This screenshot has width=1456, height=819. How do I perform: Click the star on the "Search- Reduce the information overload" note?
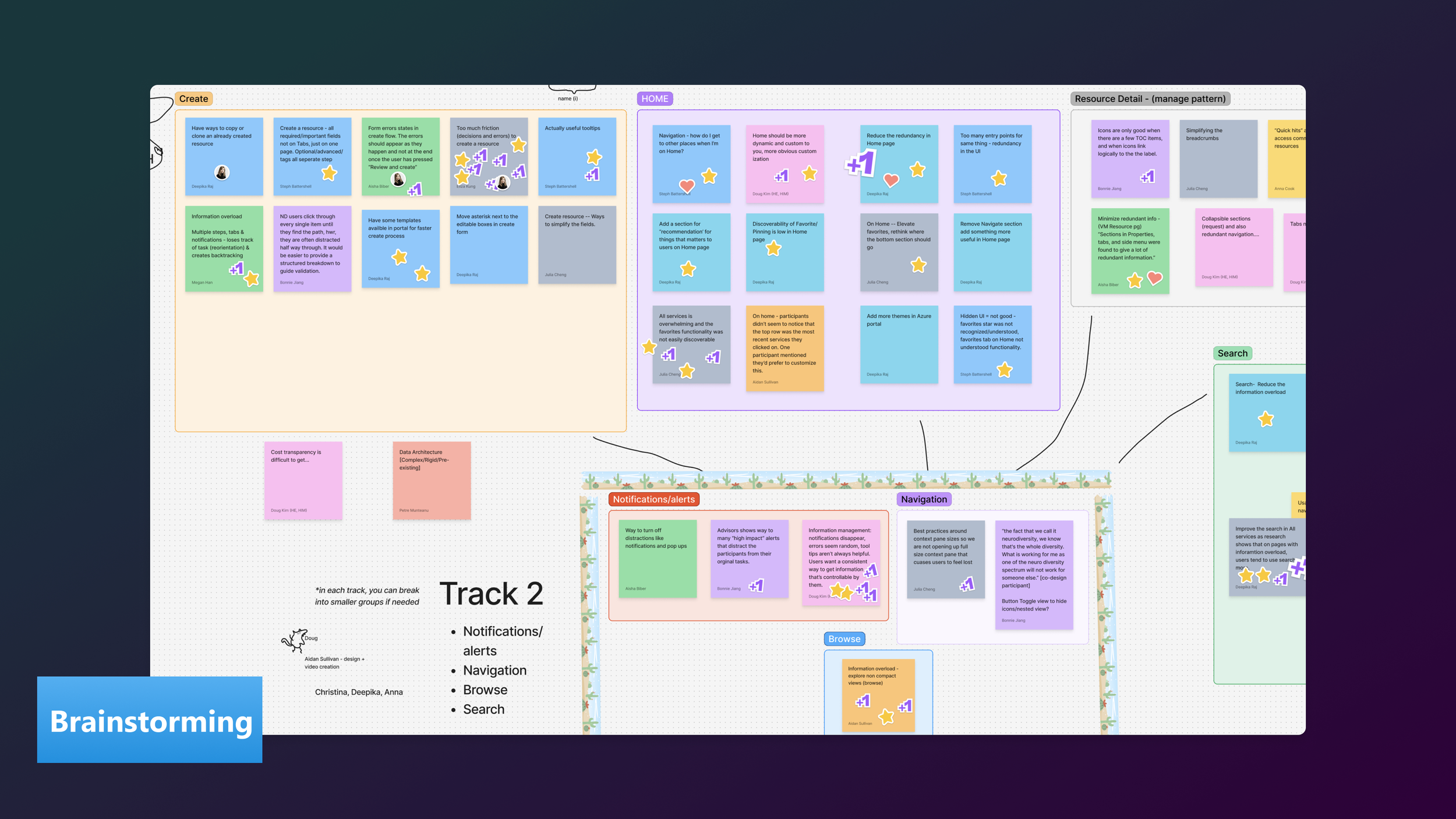pyautogui.click(x=1266, y=419)
